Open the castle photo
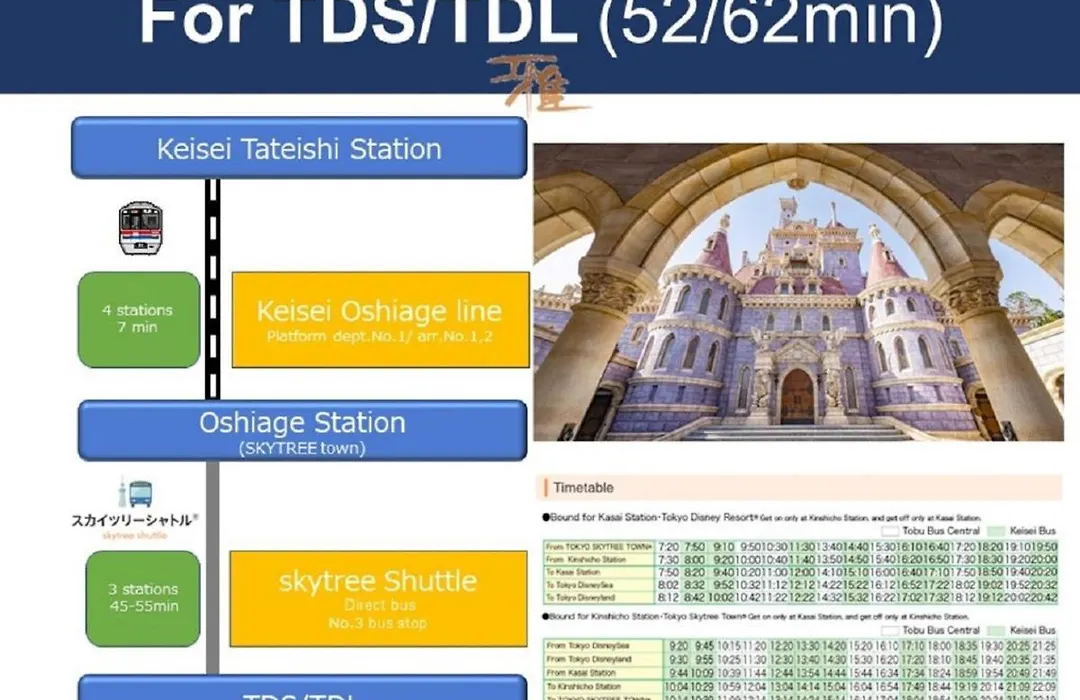 [798, 292]
